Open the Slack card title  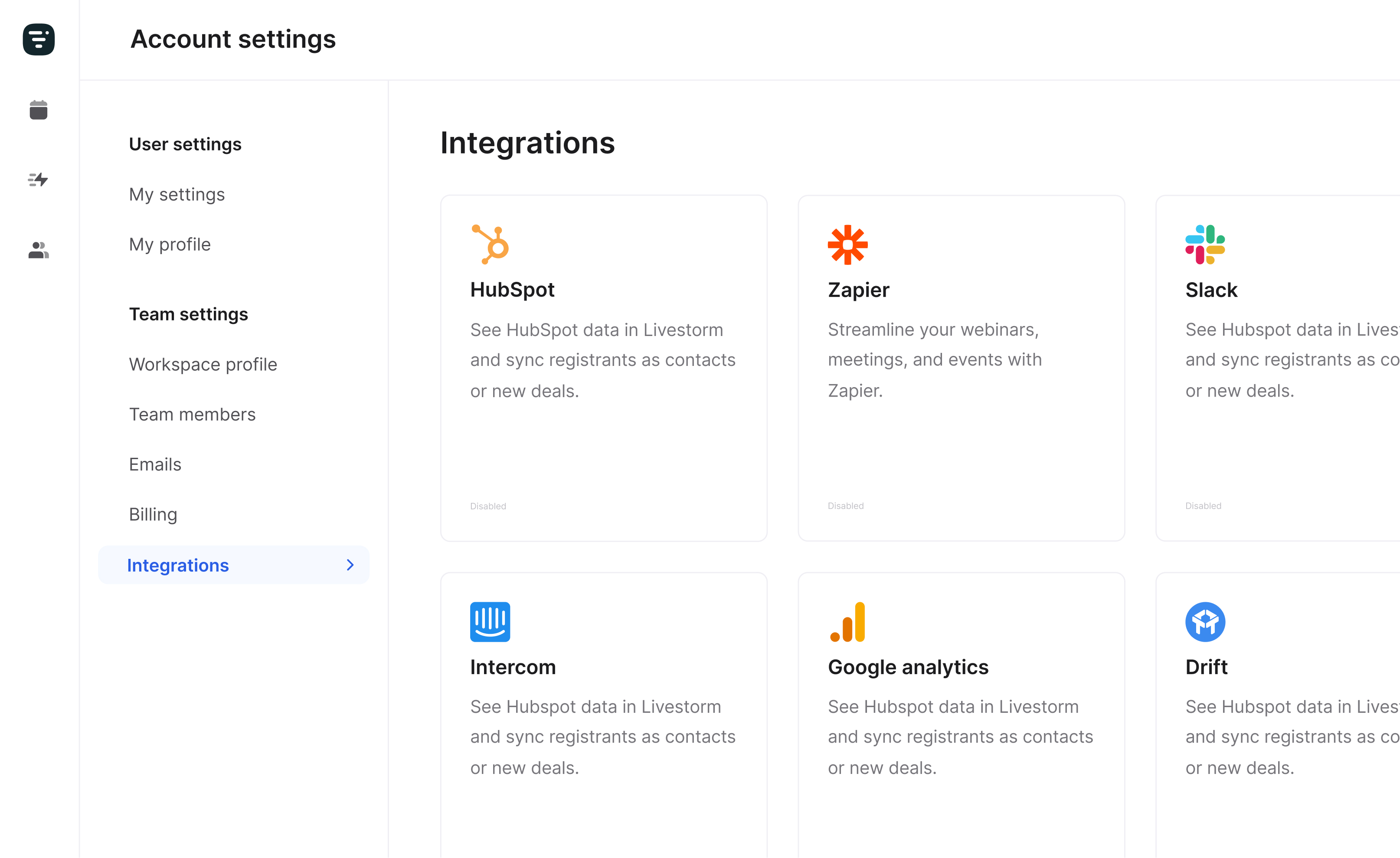point(1211,290)
